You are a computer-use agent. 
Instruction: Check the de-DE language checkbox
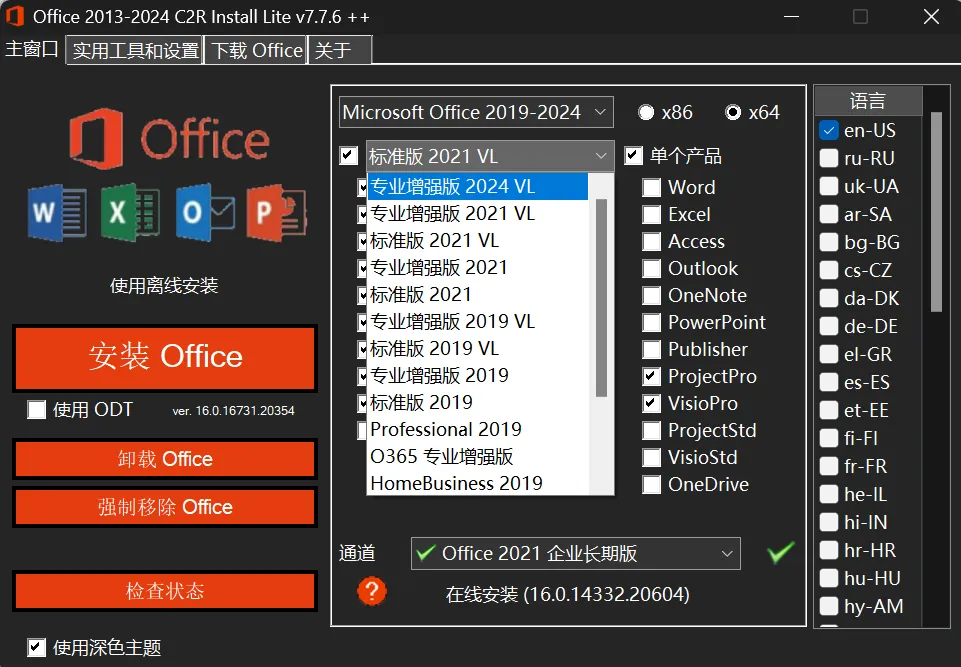[829, 326]
